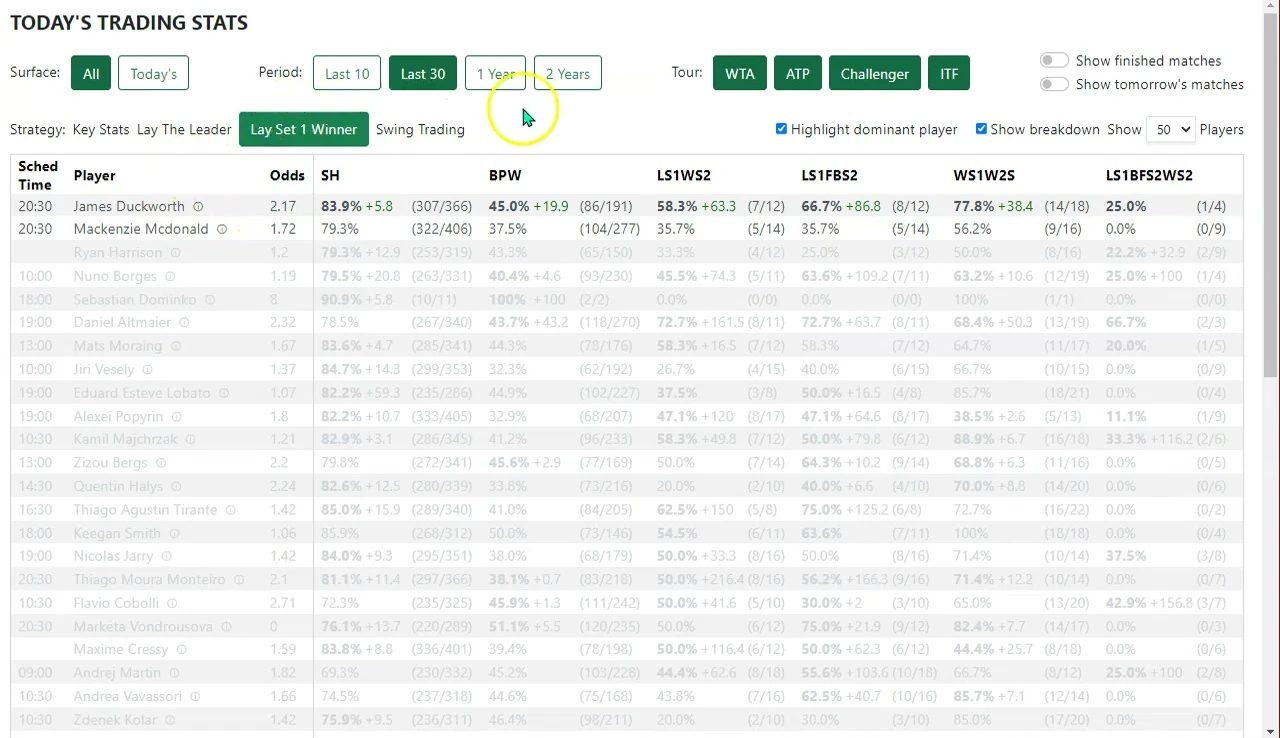Open info icon beside Quentin Halys
1280x738 pixels.
176,487
